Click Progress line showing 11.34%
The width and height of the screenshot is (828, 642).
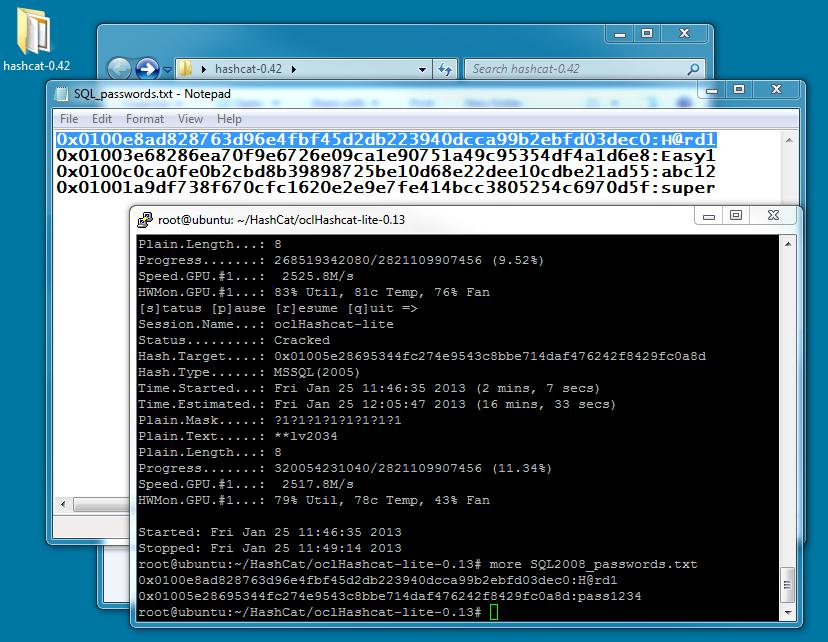345,468
